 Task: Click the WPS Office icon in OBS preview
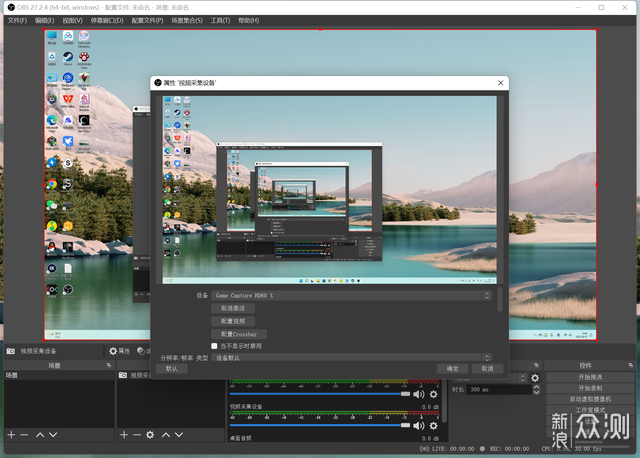68,99
